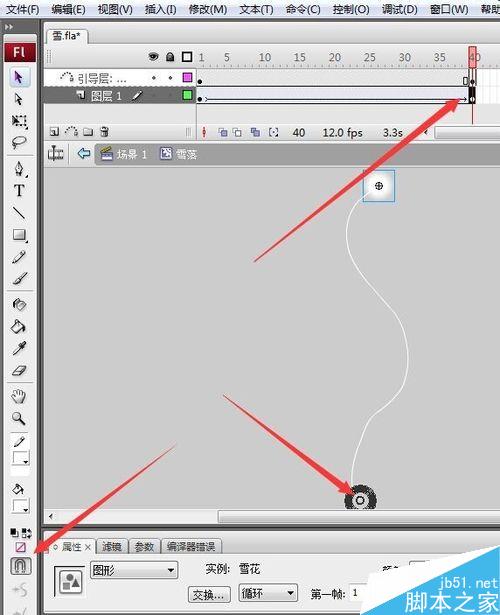This screenshot has height=615, width=500.
Task: Toggle Snap to Objects magnet
Action: pos(20,566)
